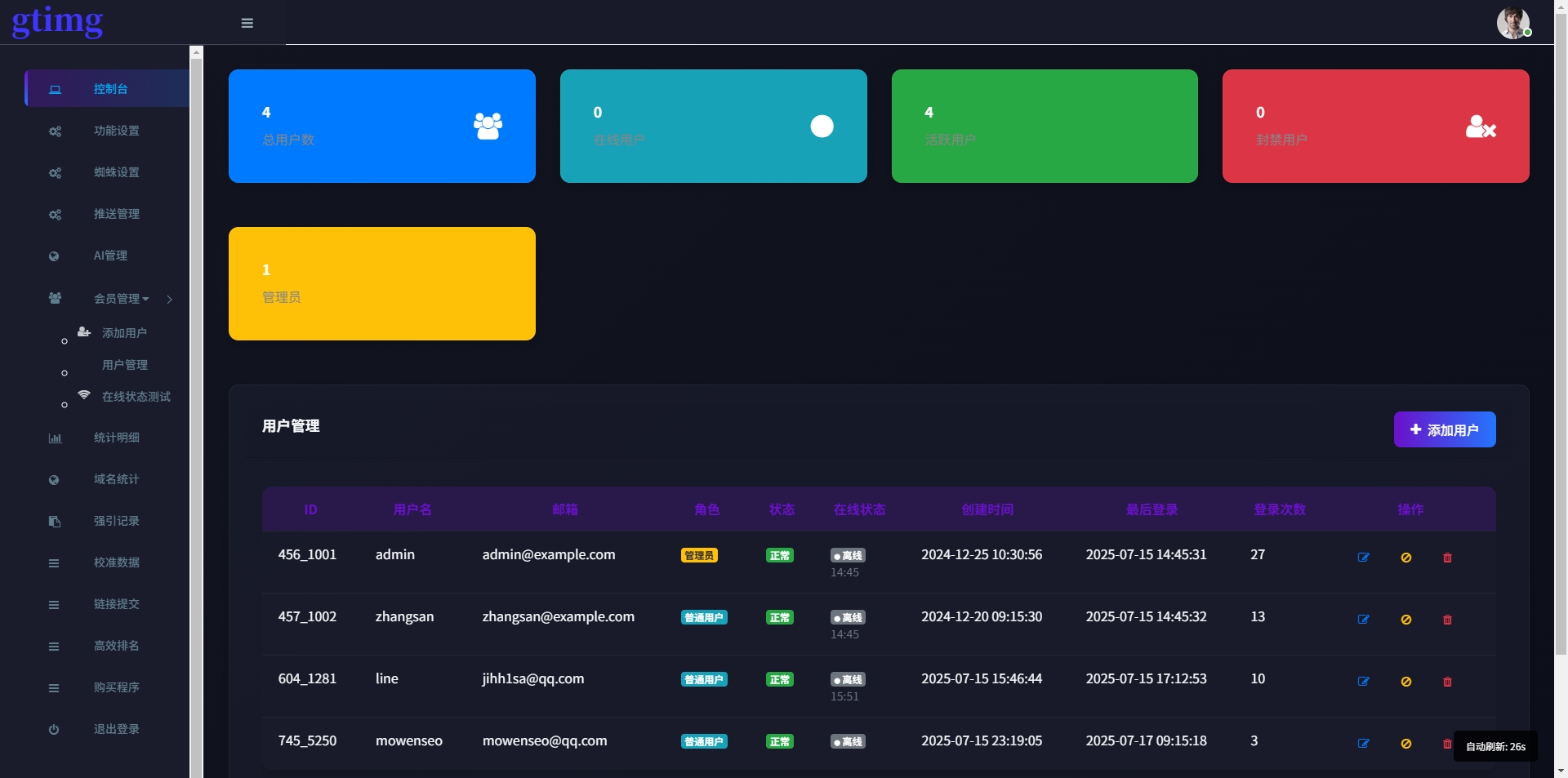Click the laptop icon next to 控制台
This screenshot has height=778, width=1568.
point(55,89)
